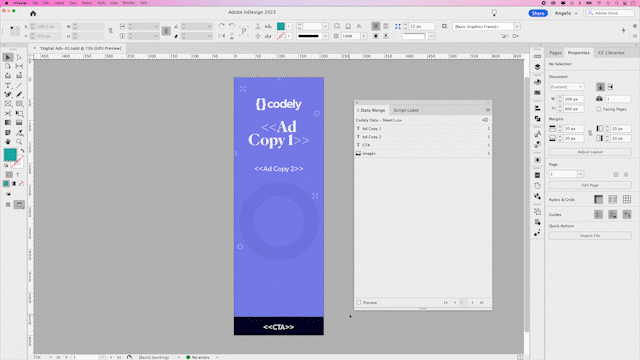The width and height of the screenshot is (640, 360).
Task: Click the Import File button
Action: pos(590,236)
